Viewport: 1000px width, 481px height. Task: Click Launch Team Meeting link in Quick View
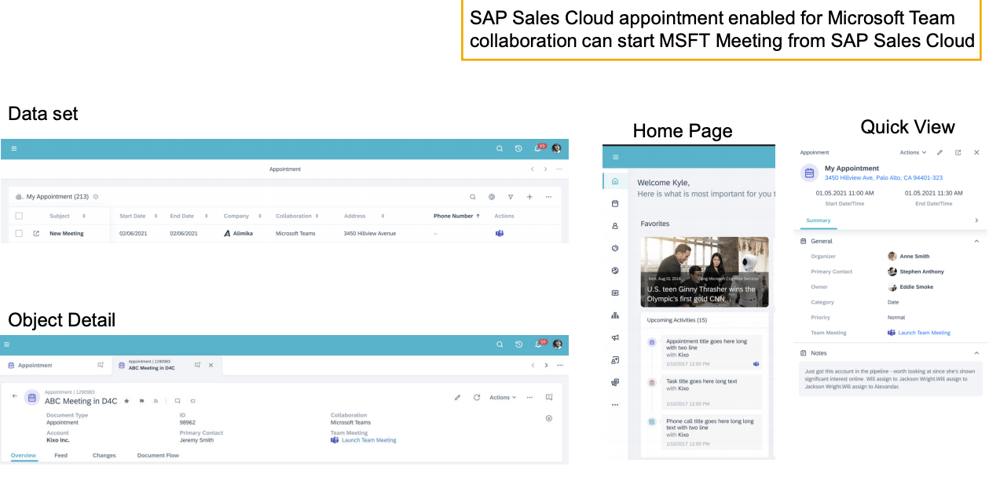pyautogui.click(x=924, y=333)
